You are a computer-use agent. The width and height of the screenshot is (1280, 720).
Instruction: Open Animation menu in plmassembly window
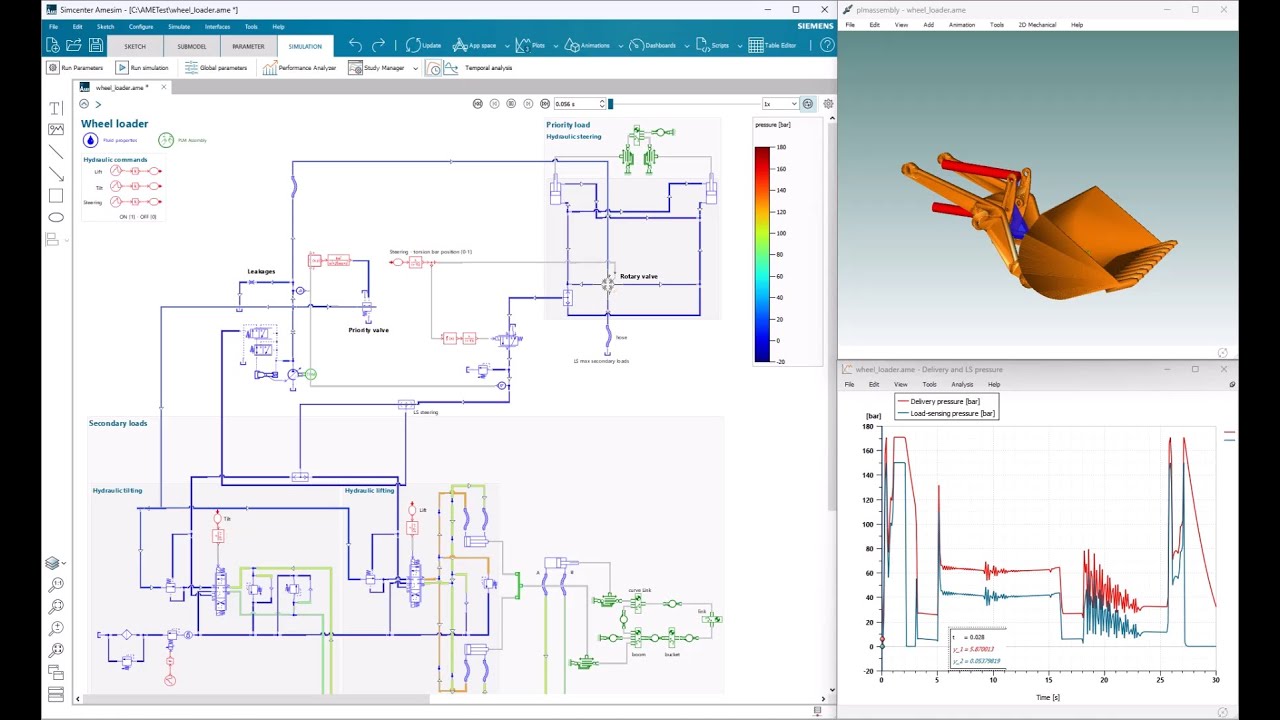click(962, 25)
